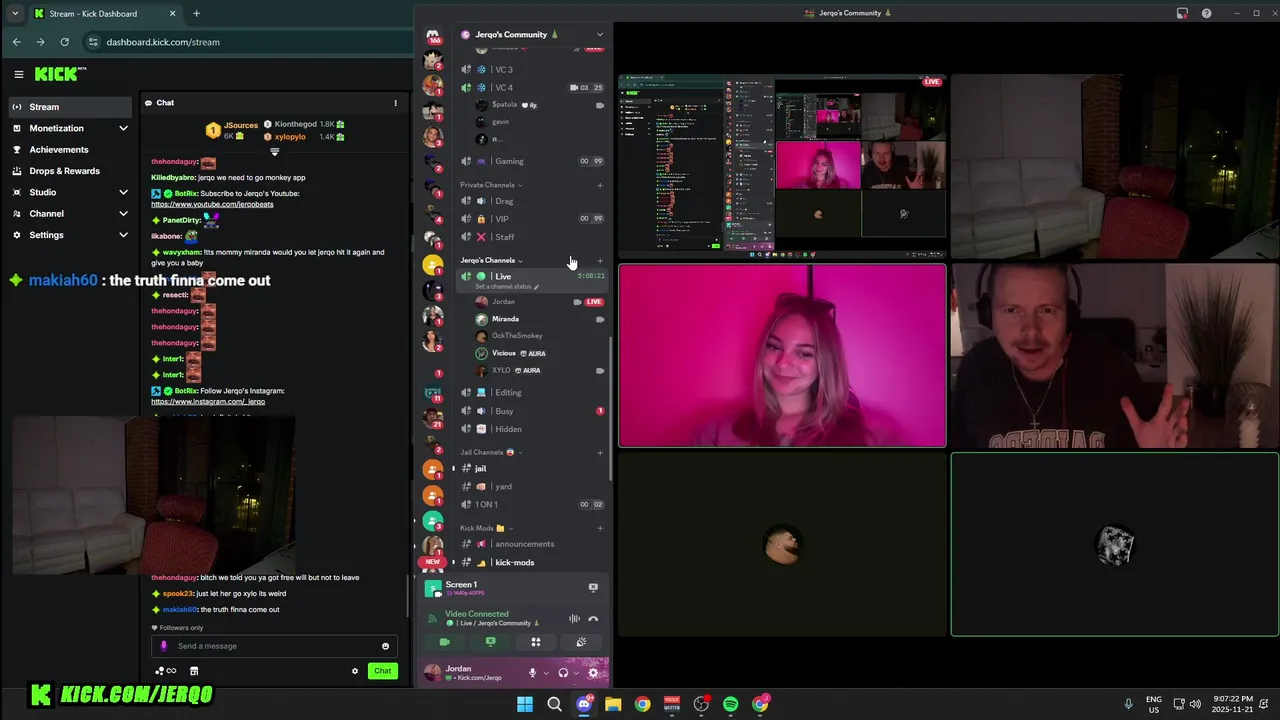Image resolution: width=1280 pixels, height=720 pixels.
Task: Switch to Stream - Kick Dashboard tab
Action: pos(104,13)
